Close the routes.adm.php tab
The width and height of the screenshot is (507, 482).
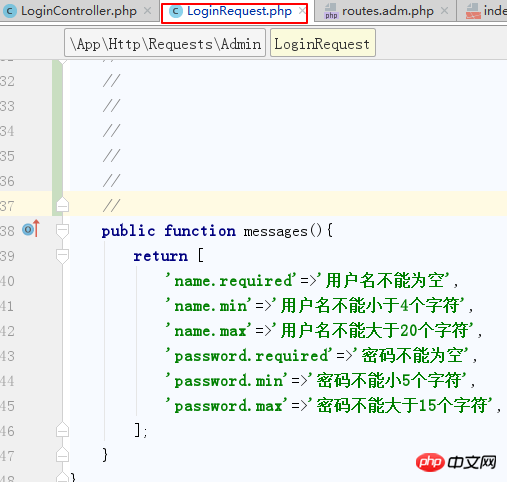coord(444,11)
